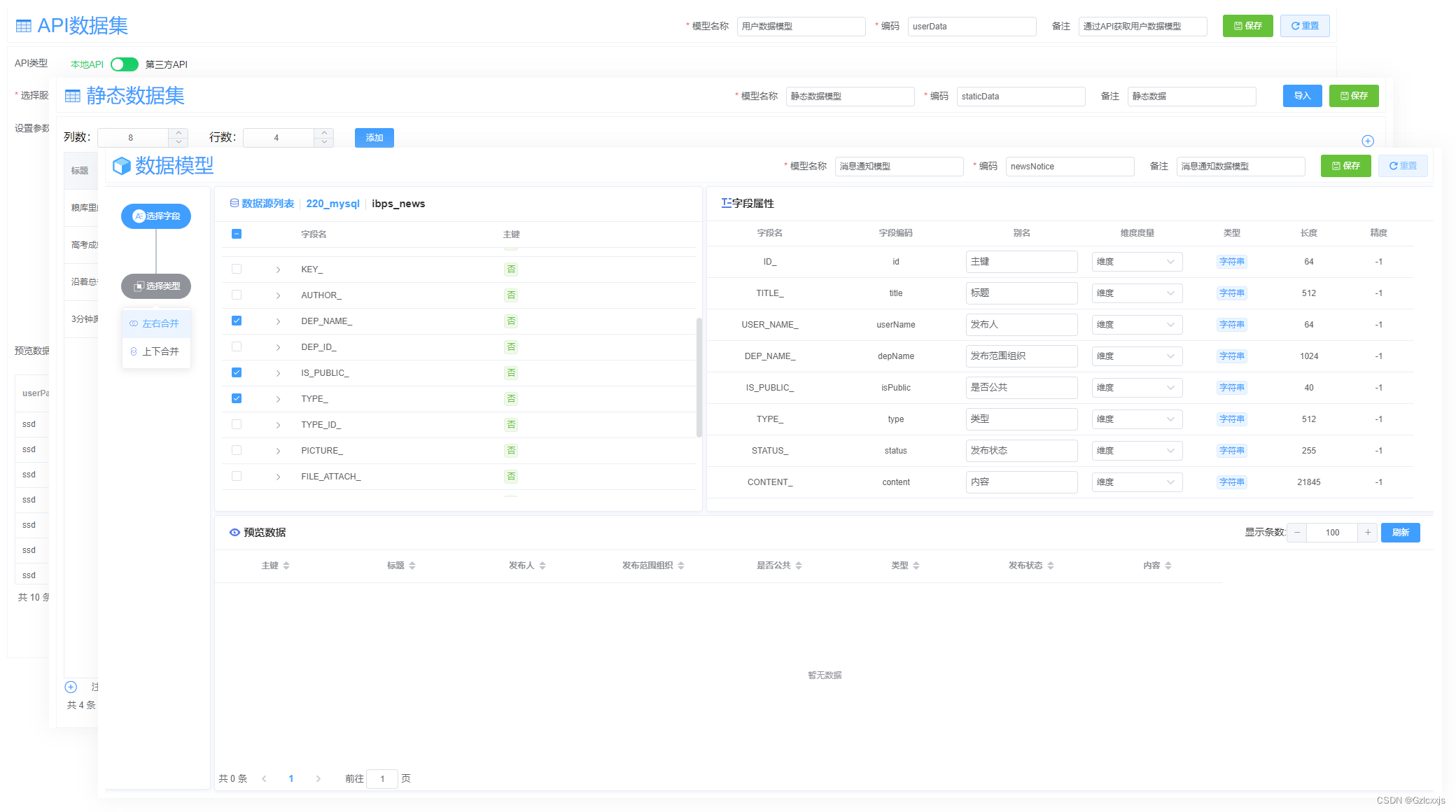Click the 数据模型 cube icon
This screenshot has width=1456, height=812.
pos(122,166)
